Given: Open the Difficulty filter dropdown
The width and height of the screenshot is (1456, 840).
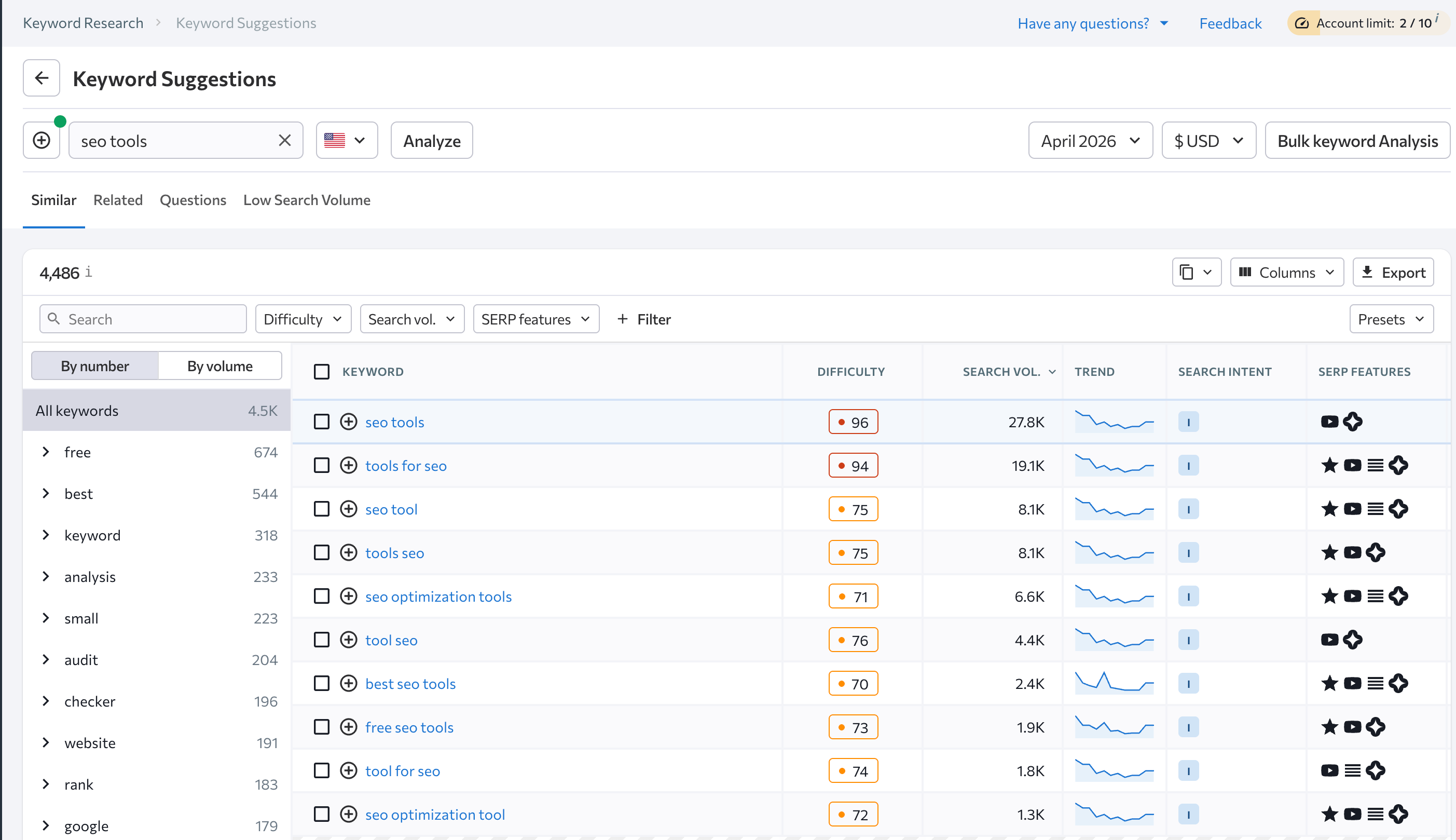Looking at the screenshot, I should (x=304, y=319).
